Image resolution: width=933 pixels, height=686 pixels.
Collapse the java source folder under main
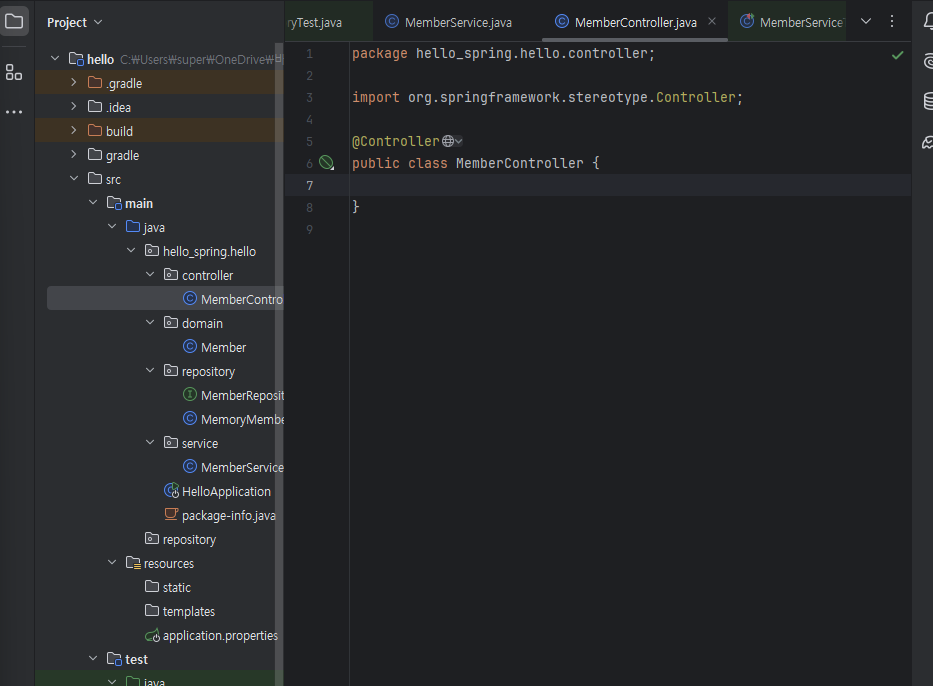112,226
